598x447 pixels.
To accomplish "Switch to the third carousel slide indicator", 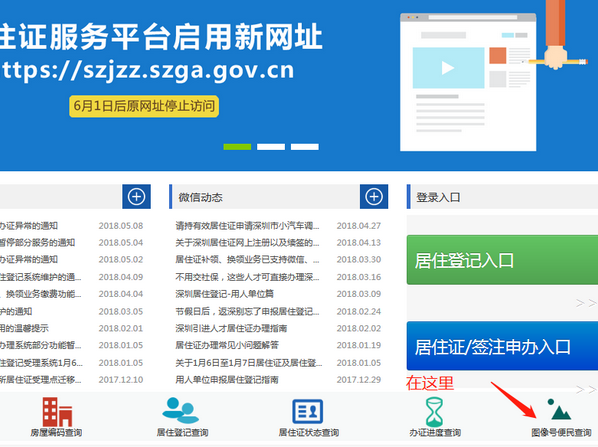I will point(305,147).
